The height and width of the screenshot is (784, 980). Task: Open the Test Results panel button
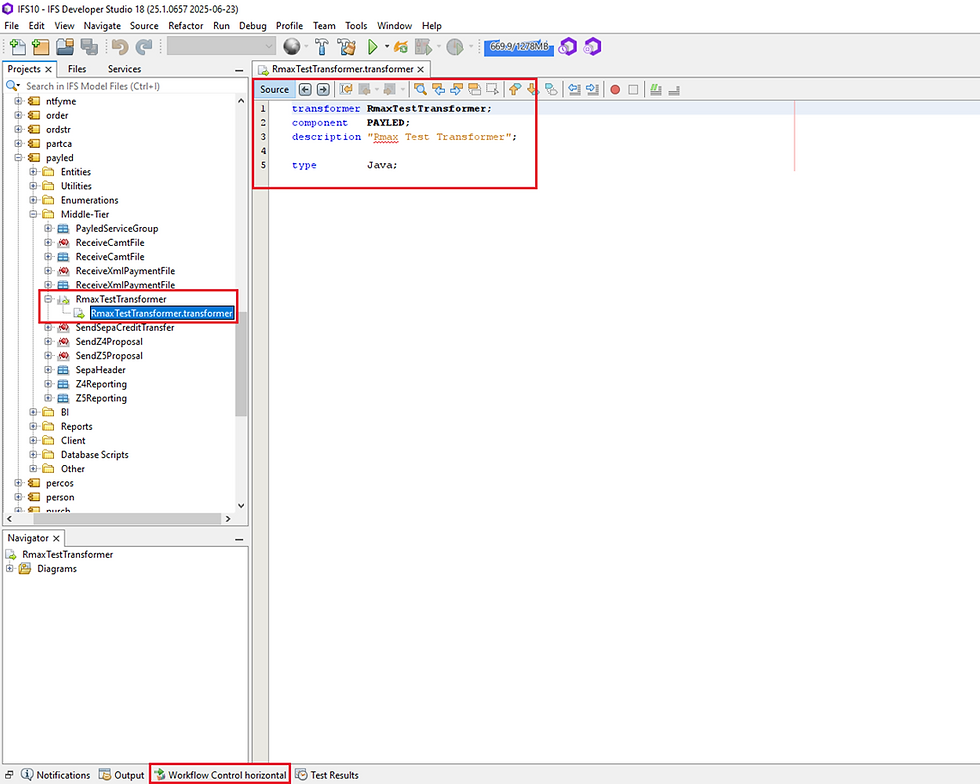pyautogui.click(x=327, y=775)
